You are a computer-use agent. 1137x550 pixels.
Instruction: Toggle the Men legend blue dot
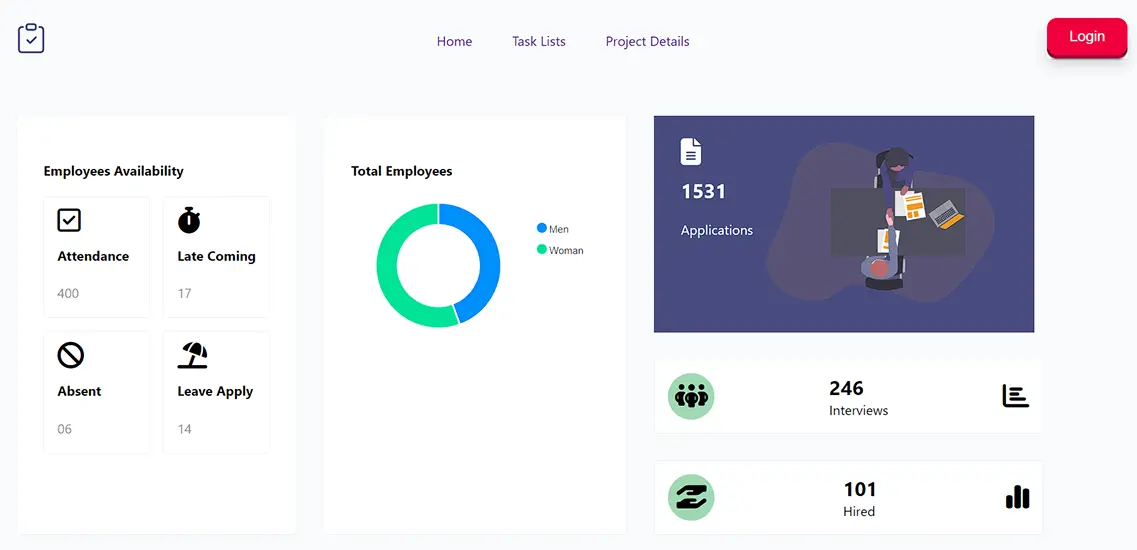click(541, 229)
